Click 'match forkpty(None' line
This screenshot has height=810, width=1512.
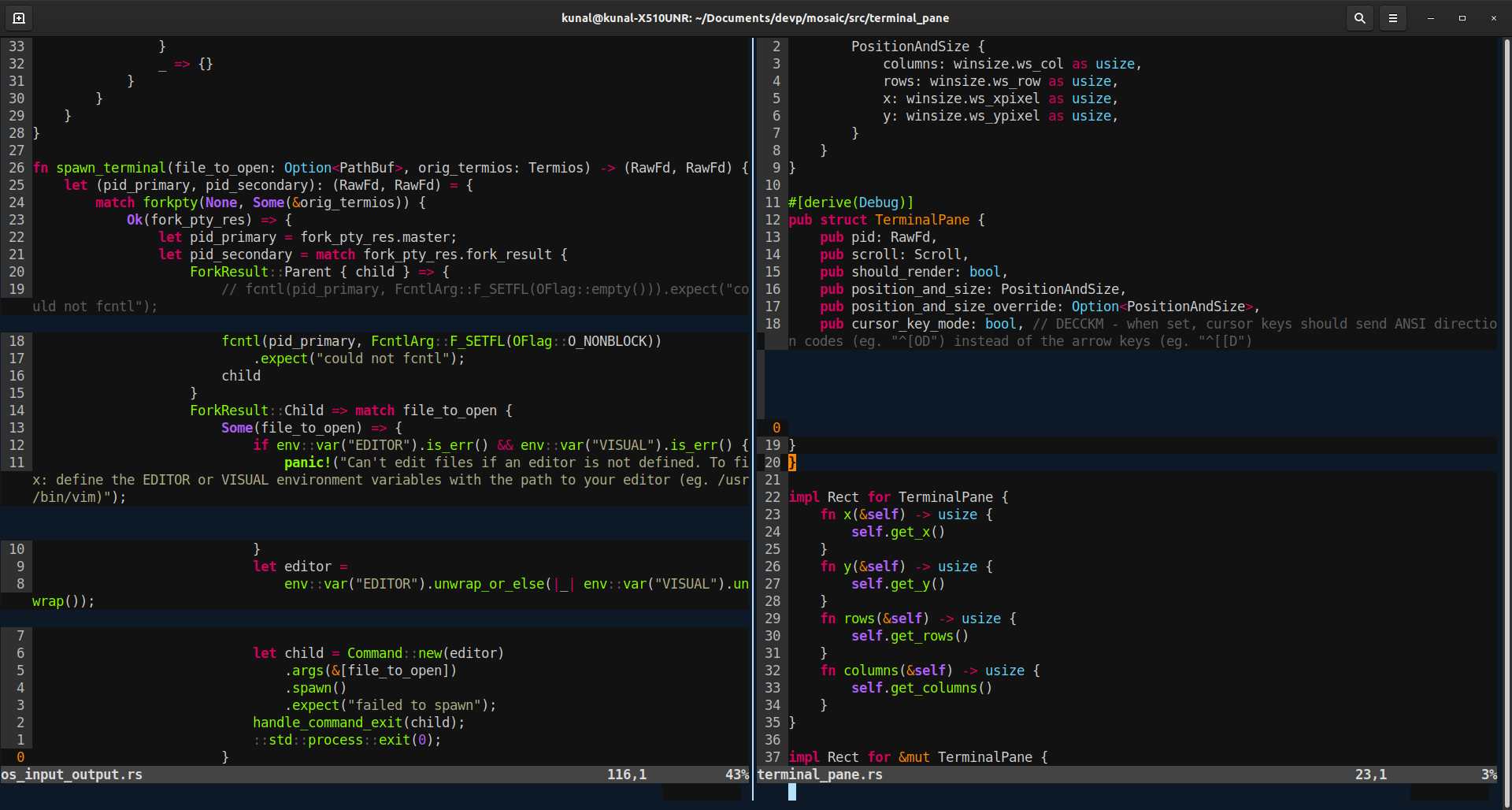point(261,202)
